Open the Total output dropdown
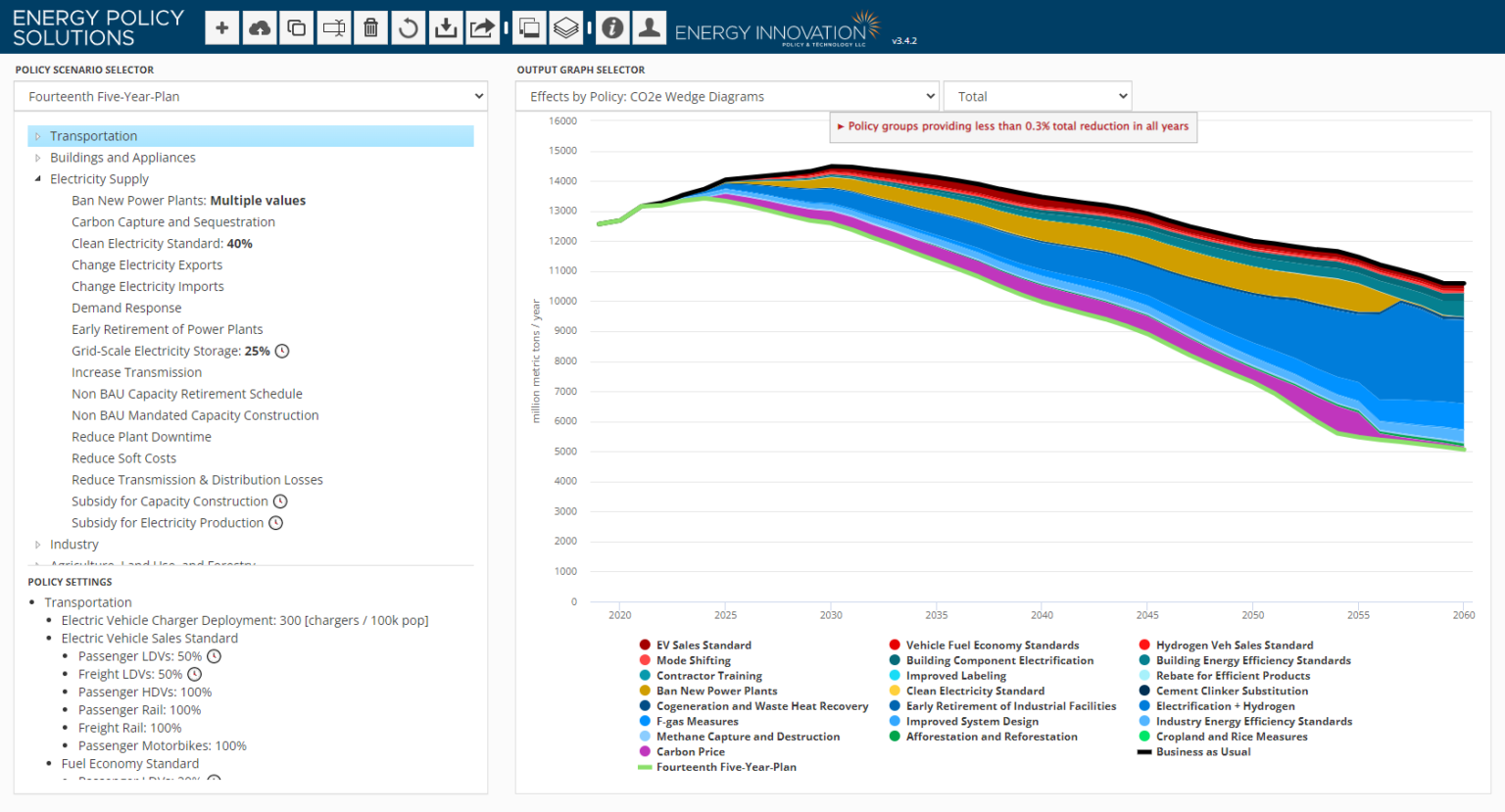 pos(1037,95)
